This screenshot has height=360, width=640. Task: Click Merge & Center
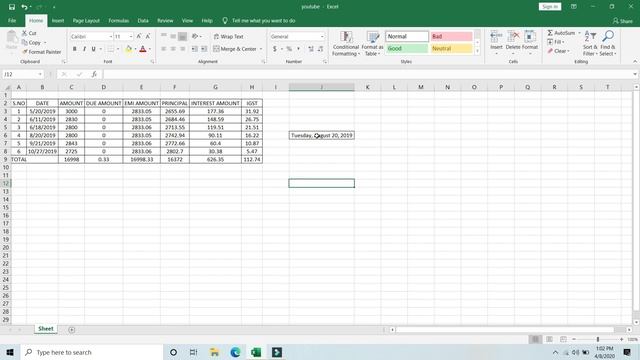point(235,49)
